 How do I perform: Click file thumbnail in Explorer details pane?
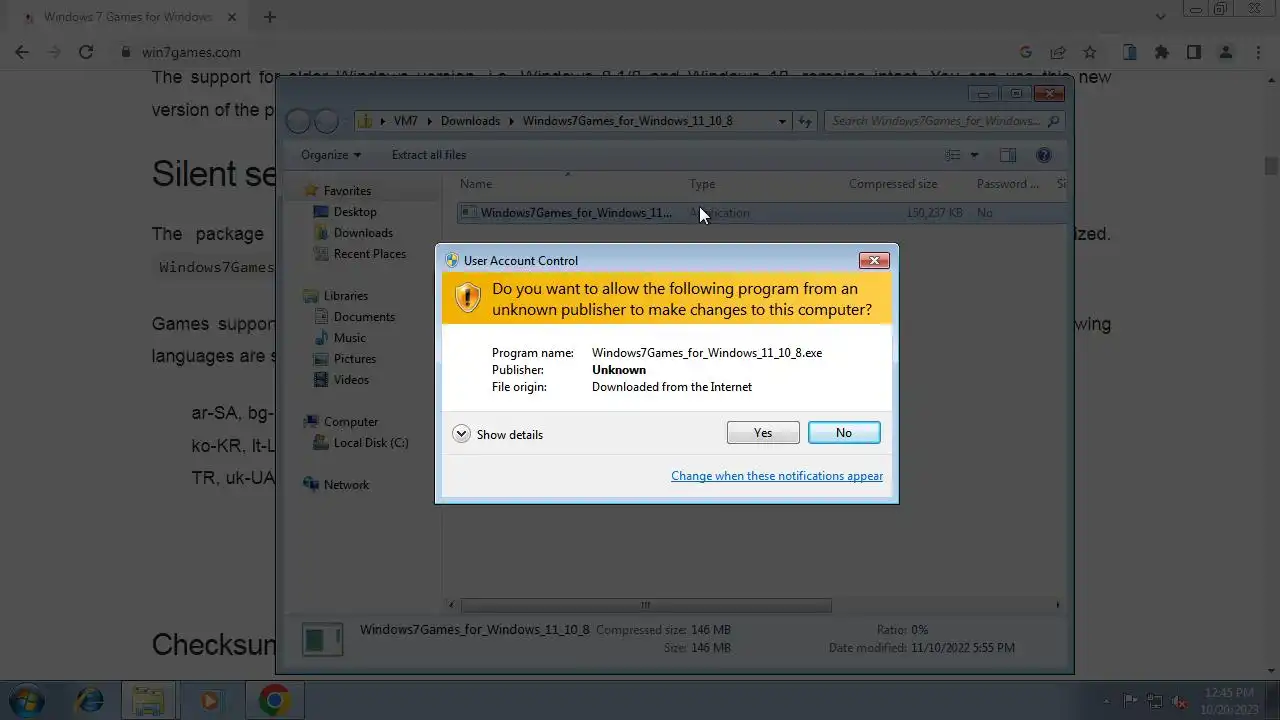point(323,639)
